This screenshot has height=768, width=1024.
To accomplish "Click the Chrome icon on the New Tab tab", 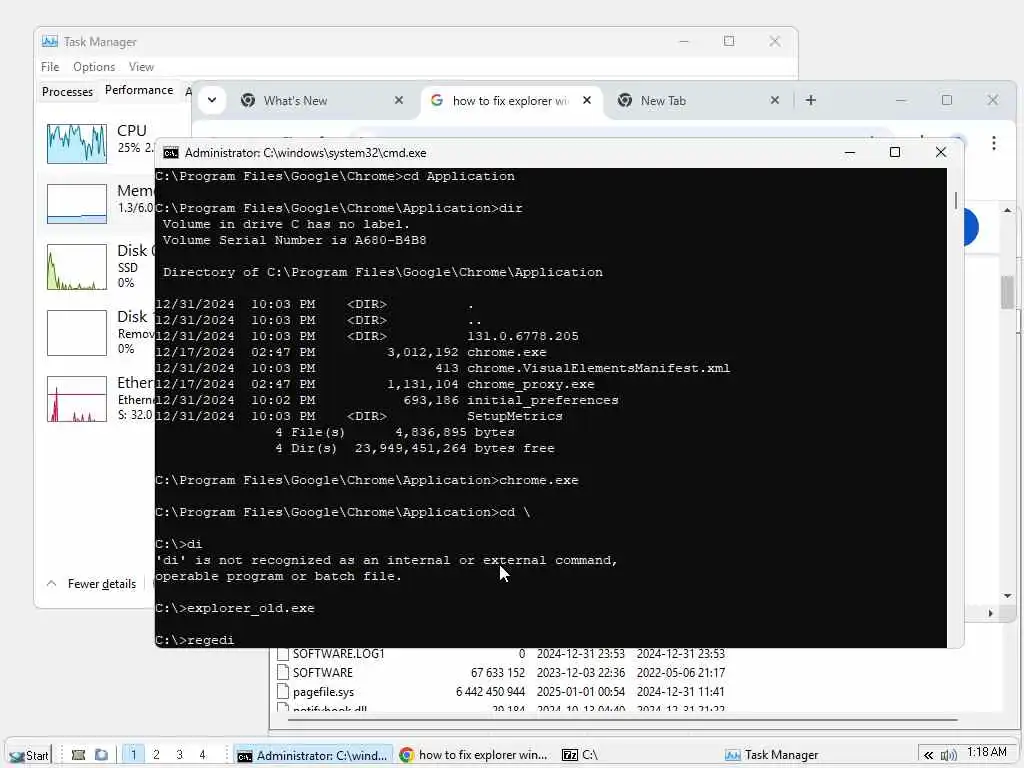I will [625, 101].
